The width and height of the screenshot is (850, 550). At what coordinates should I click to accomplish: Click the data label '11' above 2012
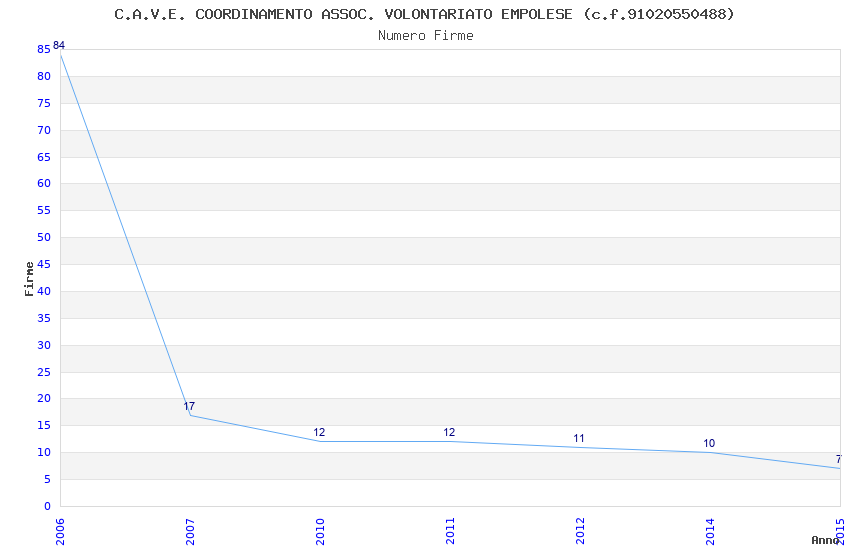click(579, 438)
